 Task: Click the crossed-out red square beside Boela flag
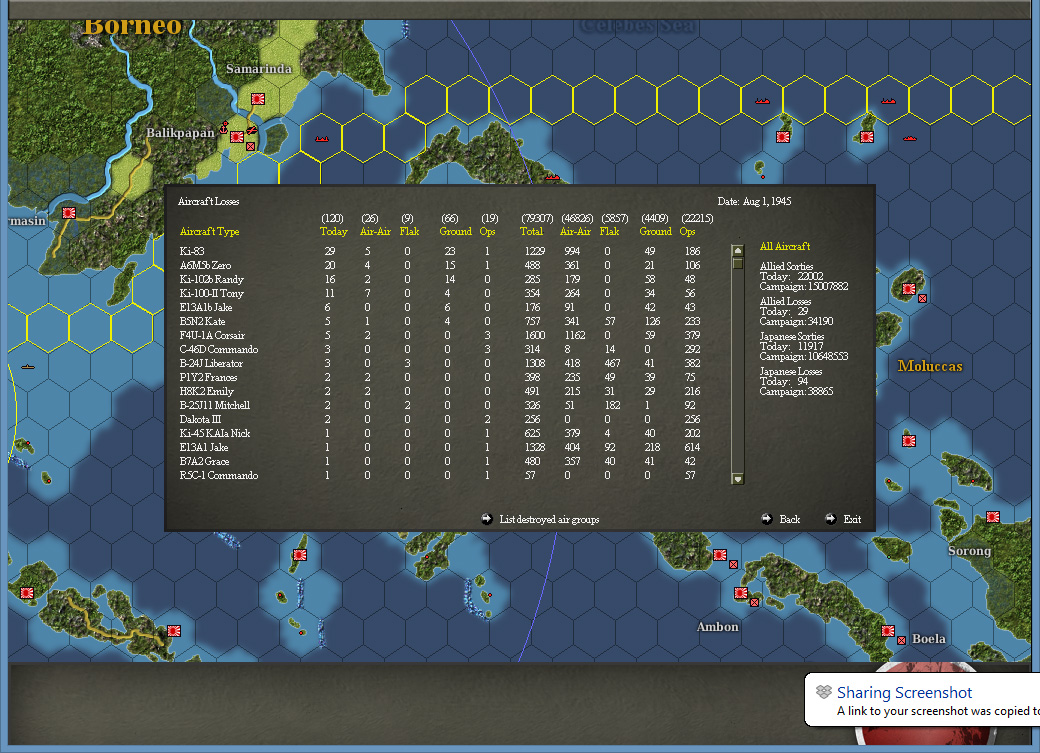point(901,640)
